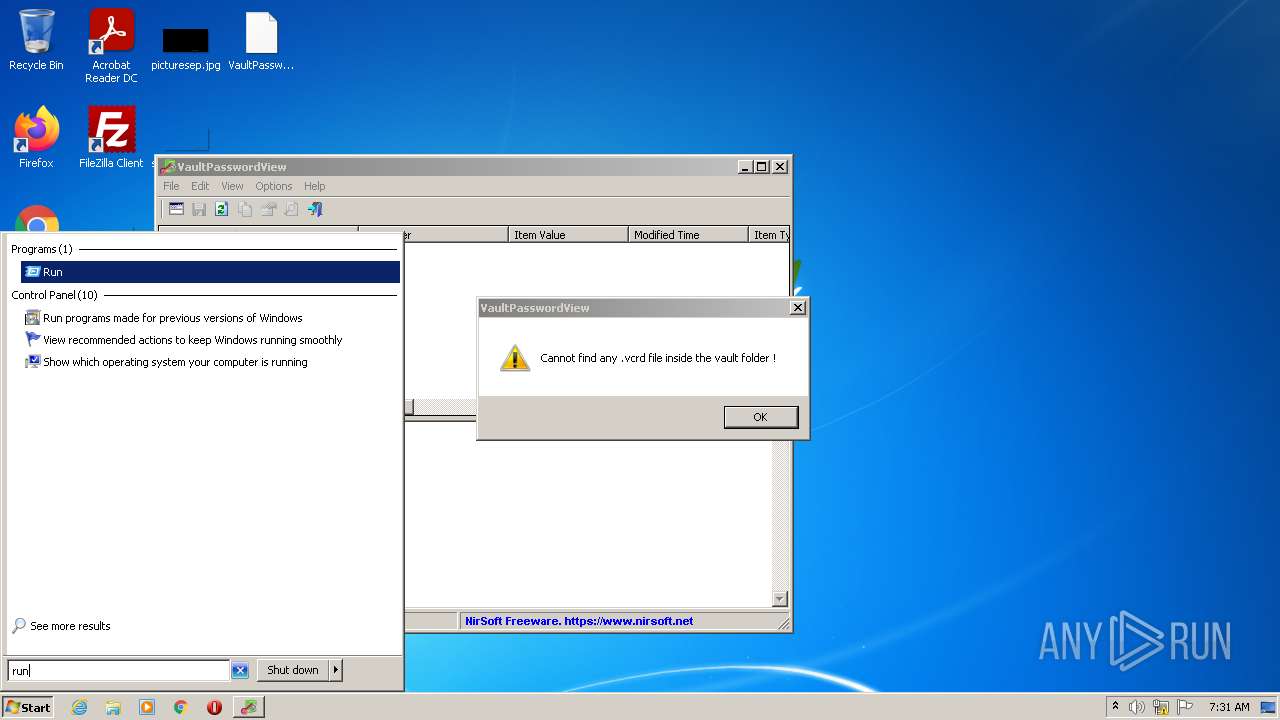Click the Shut down button
Screen dimensions: 1280x720
click(x=293, y=670)
